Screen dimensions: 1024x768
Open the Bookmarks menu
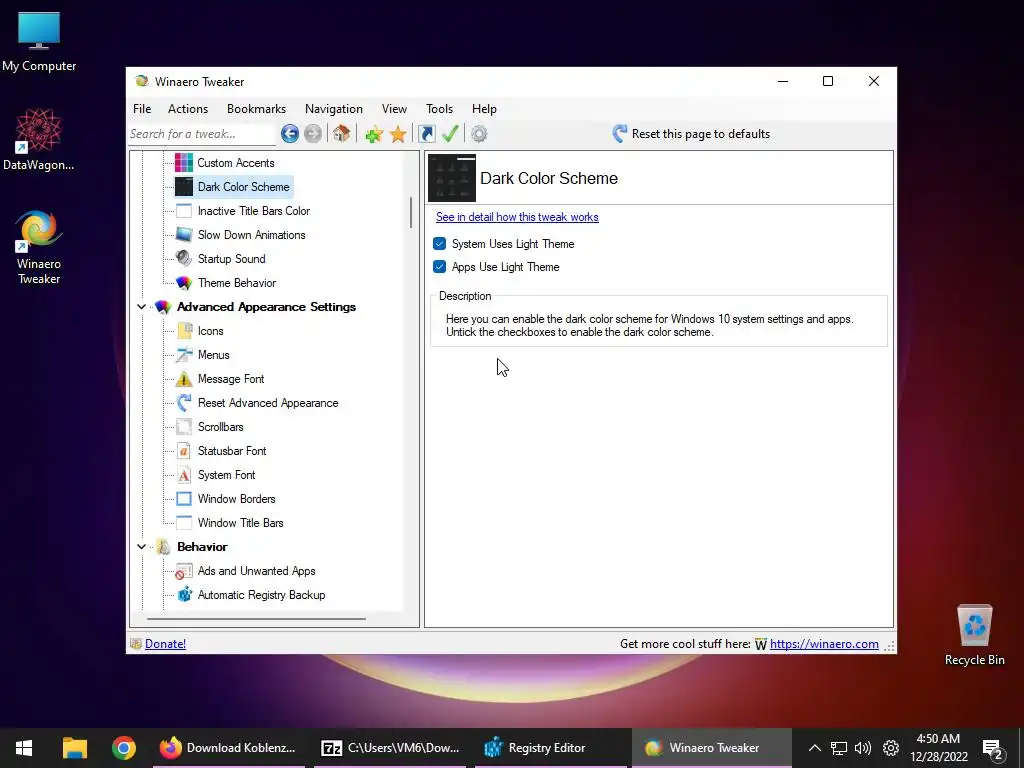pyautogui.click(x=257, y=109)
